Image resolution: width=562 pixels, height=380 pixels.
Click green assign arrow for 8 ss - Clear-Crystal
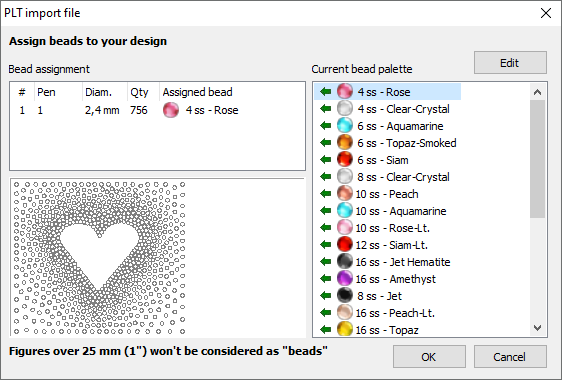pos(325,177)
